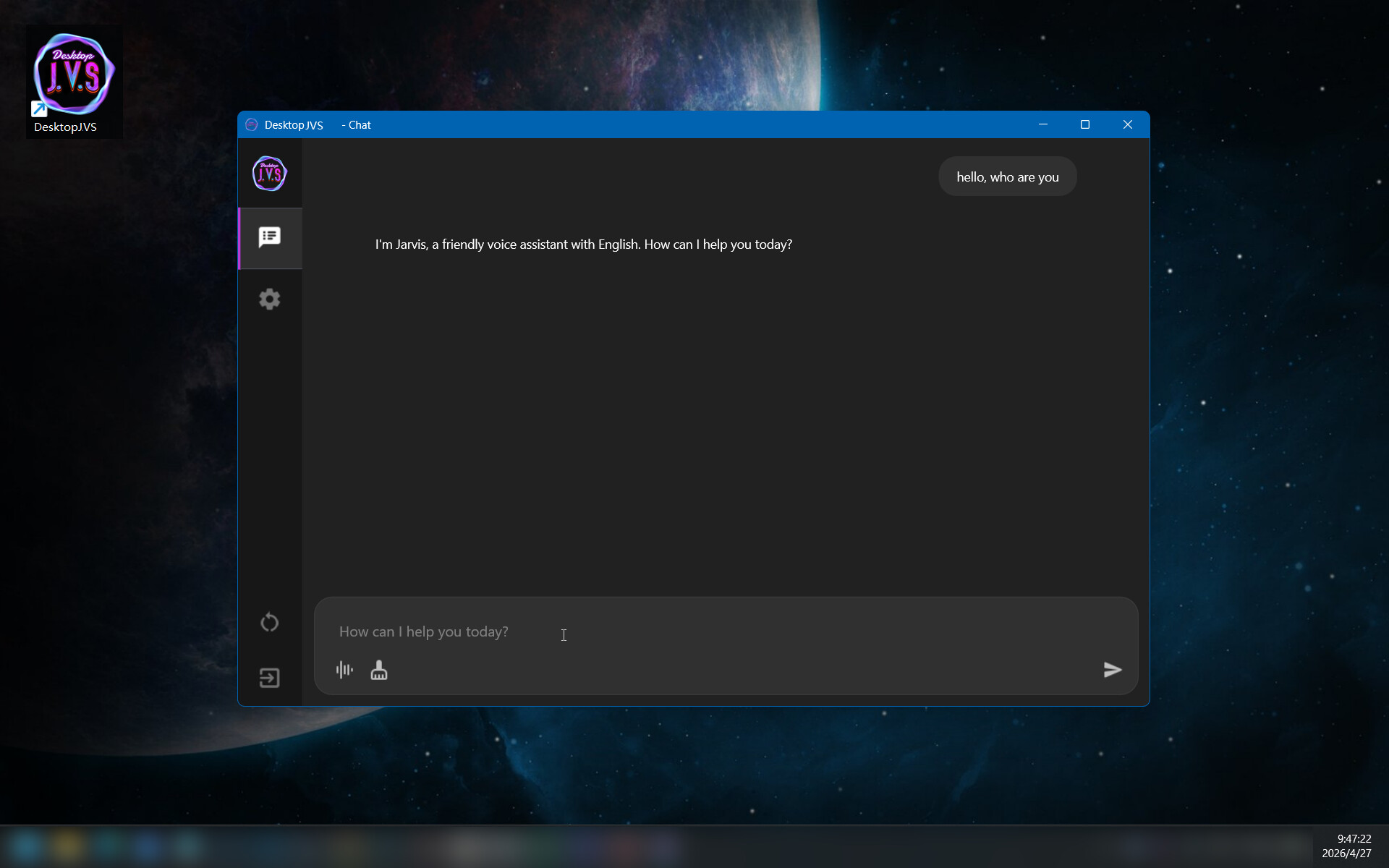Focus the 'How can I help you today?' input
Screen dimensions: 1389x868
(726, 631)
